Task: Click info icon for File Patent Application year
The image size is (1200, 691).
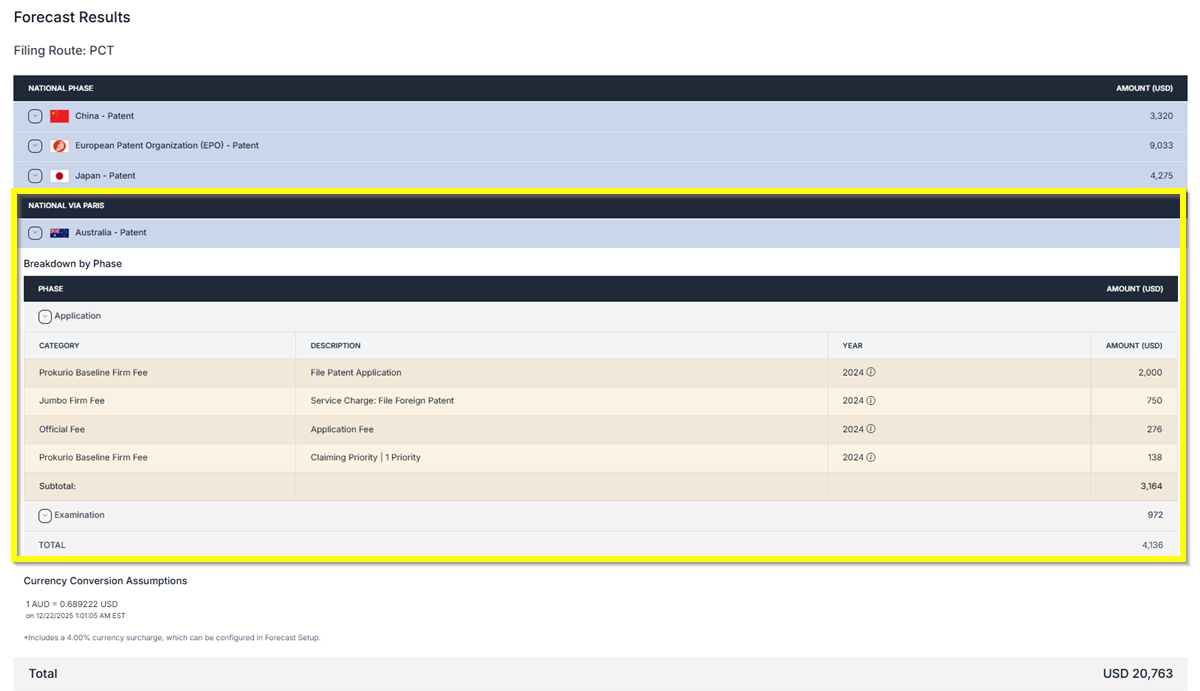Action: tap(871, 372)
